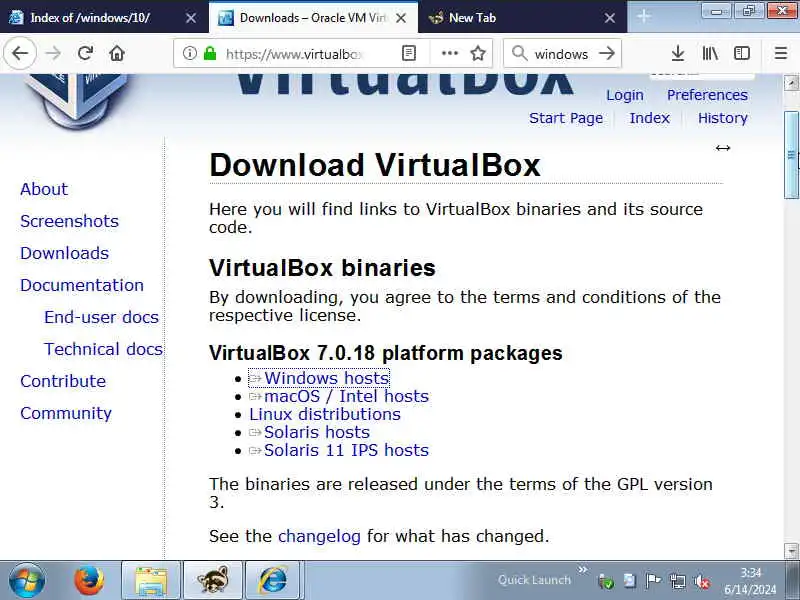800x600 pixels.
Task: Go to the Start Page link
Action: point(566,118)
